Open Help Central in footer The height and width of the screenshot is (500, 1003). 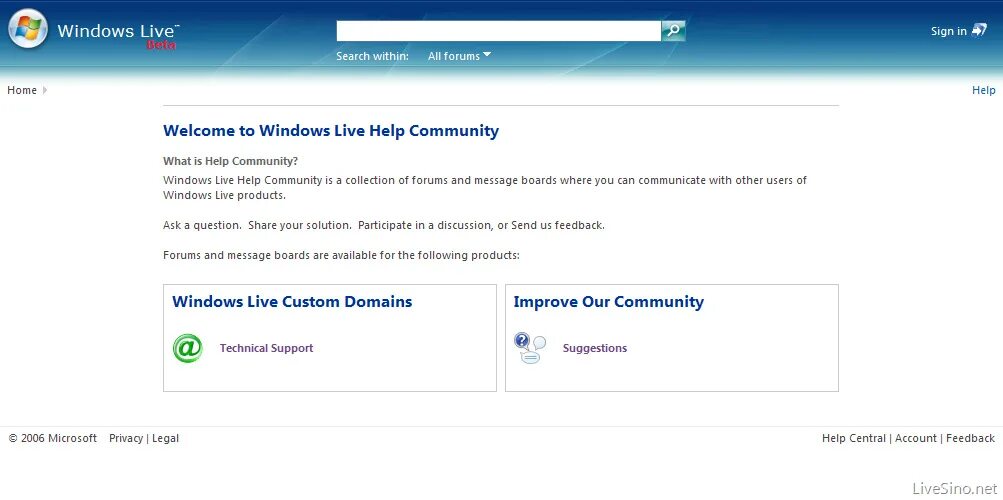click(853, 438)
